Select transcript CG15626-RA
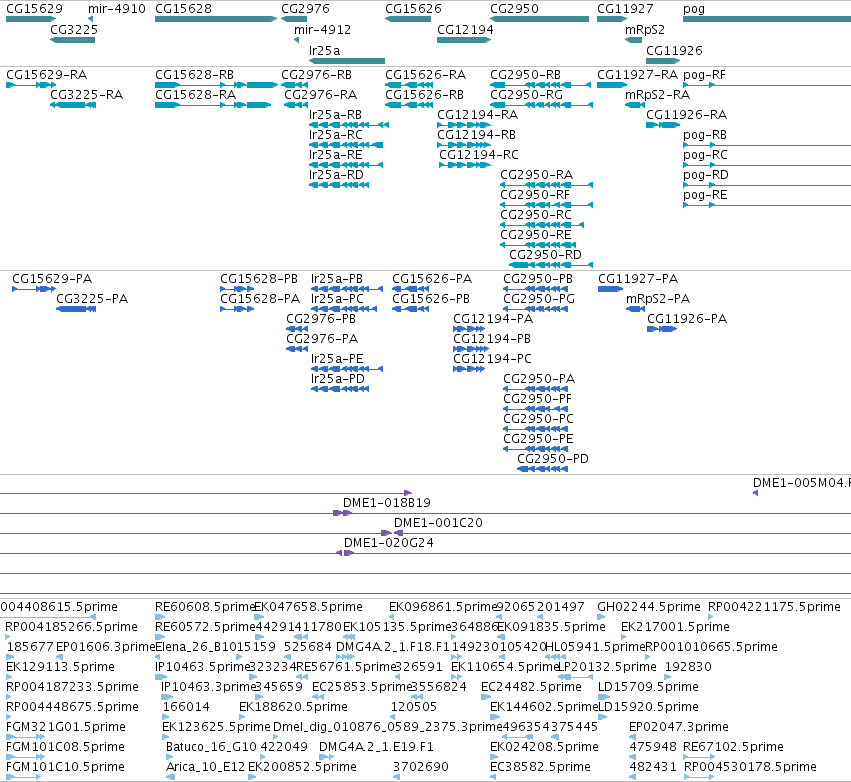This screenshot has height=782, width=851. (409, 85)
